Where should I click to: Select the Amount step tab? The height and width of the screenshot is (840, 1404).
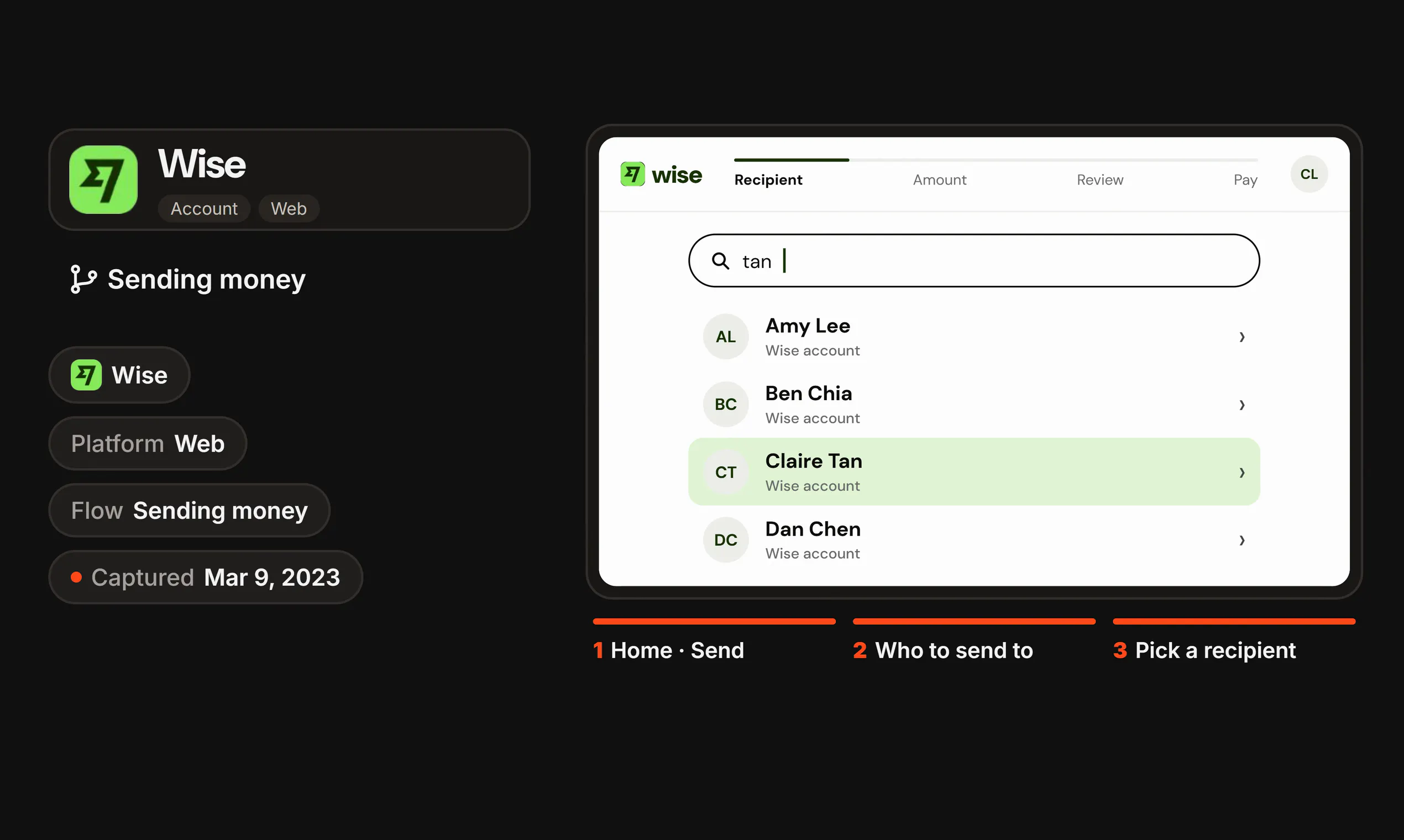939,180
